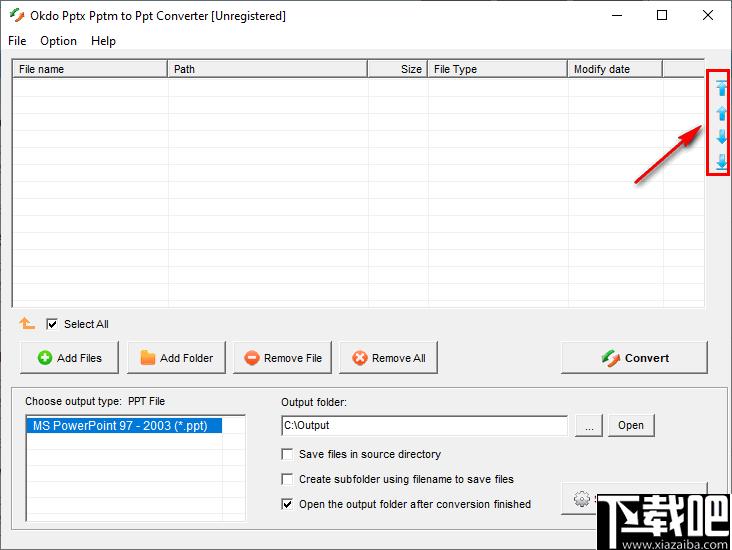The width and height of the screenshot is (732, 550).
Task: Click the orange up-level arrow icon
Action: coord(27,323)
